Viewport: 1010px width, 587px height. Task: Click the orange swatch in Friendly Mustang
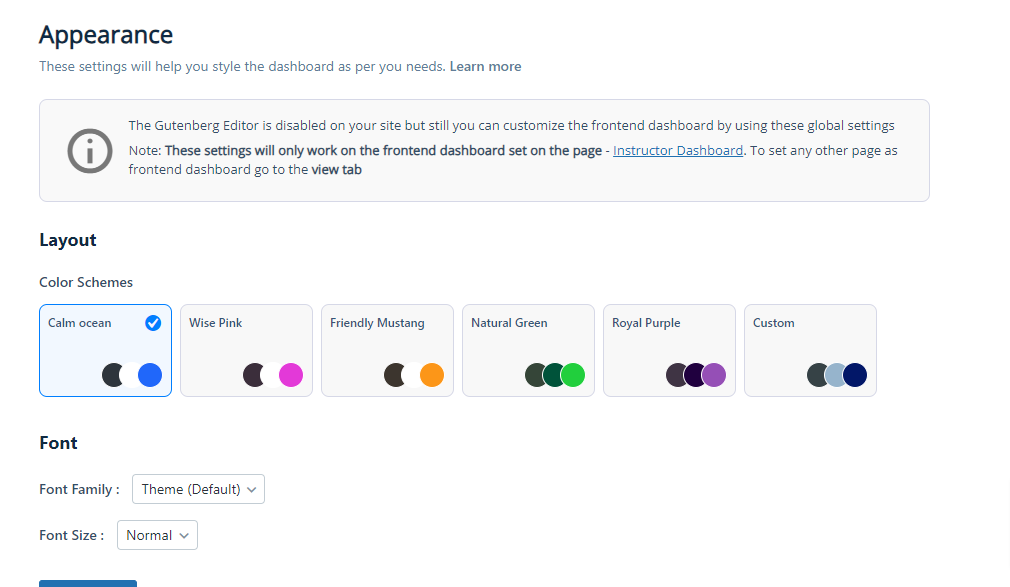click(x=432, y=375)
